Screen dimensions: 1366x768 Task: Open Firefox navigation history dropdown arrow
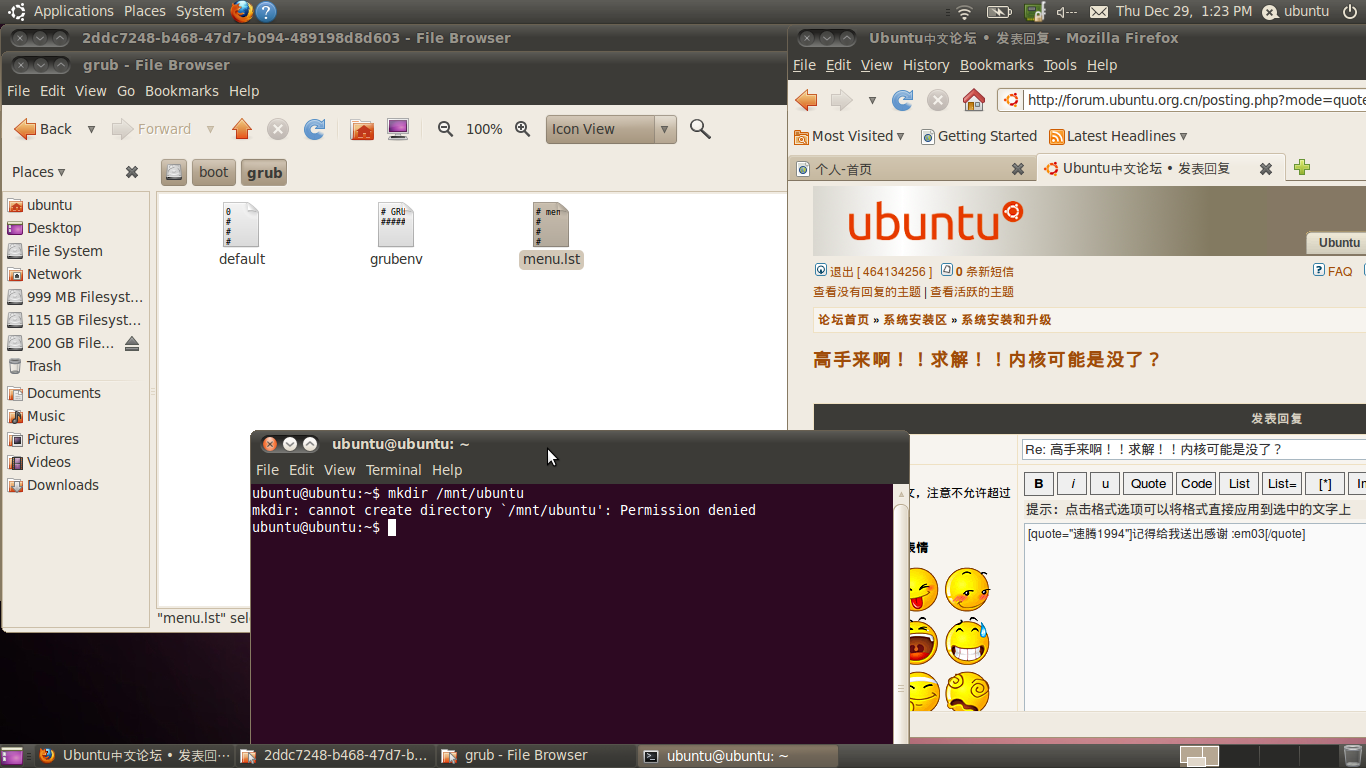click(x=872, y=101)
